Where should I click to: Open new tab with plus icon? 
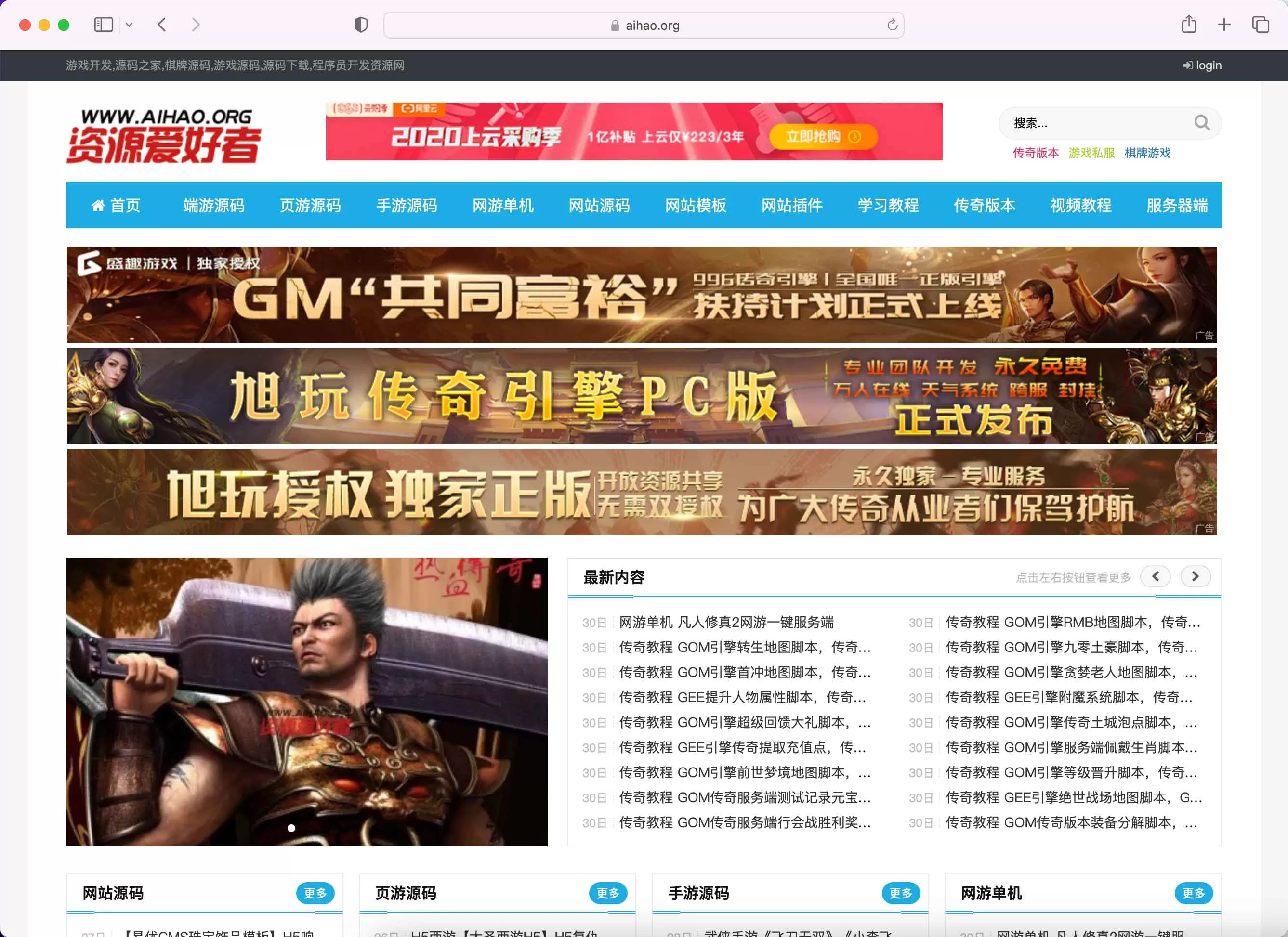[x=1224, y=25]
